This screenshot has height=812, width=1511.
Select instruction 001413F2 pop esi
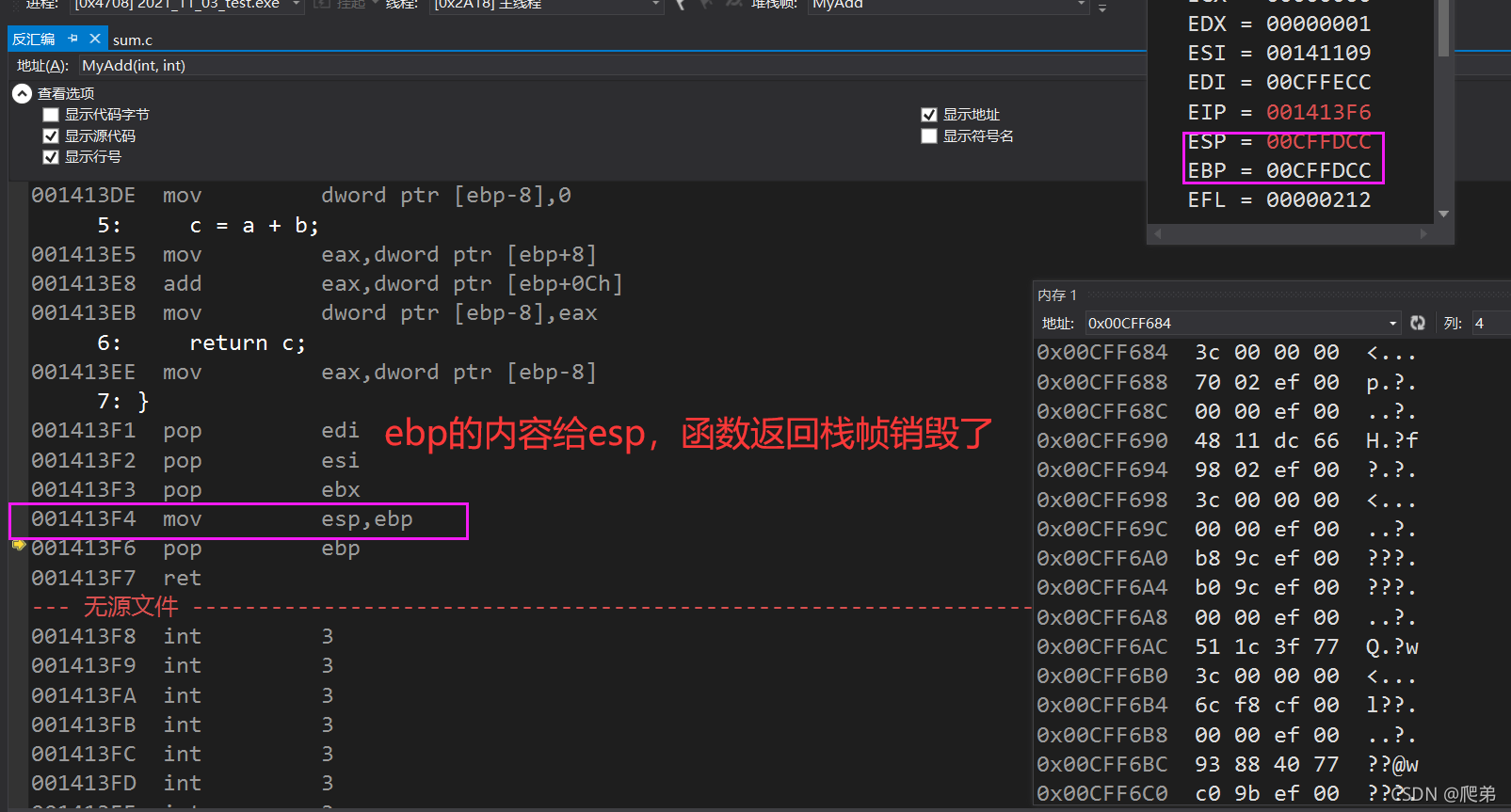(x=196, y=461)
